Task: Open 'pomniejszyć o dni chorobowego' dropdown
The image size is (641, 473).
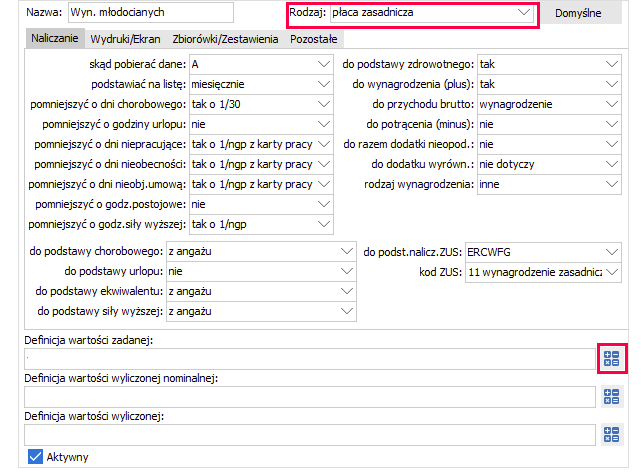Action: [x=261, y=104]
